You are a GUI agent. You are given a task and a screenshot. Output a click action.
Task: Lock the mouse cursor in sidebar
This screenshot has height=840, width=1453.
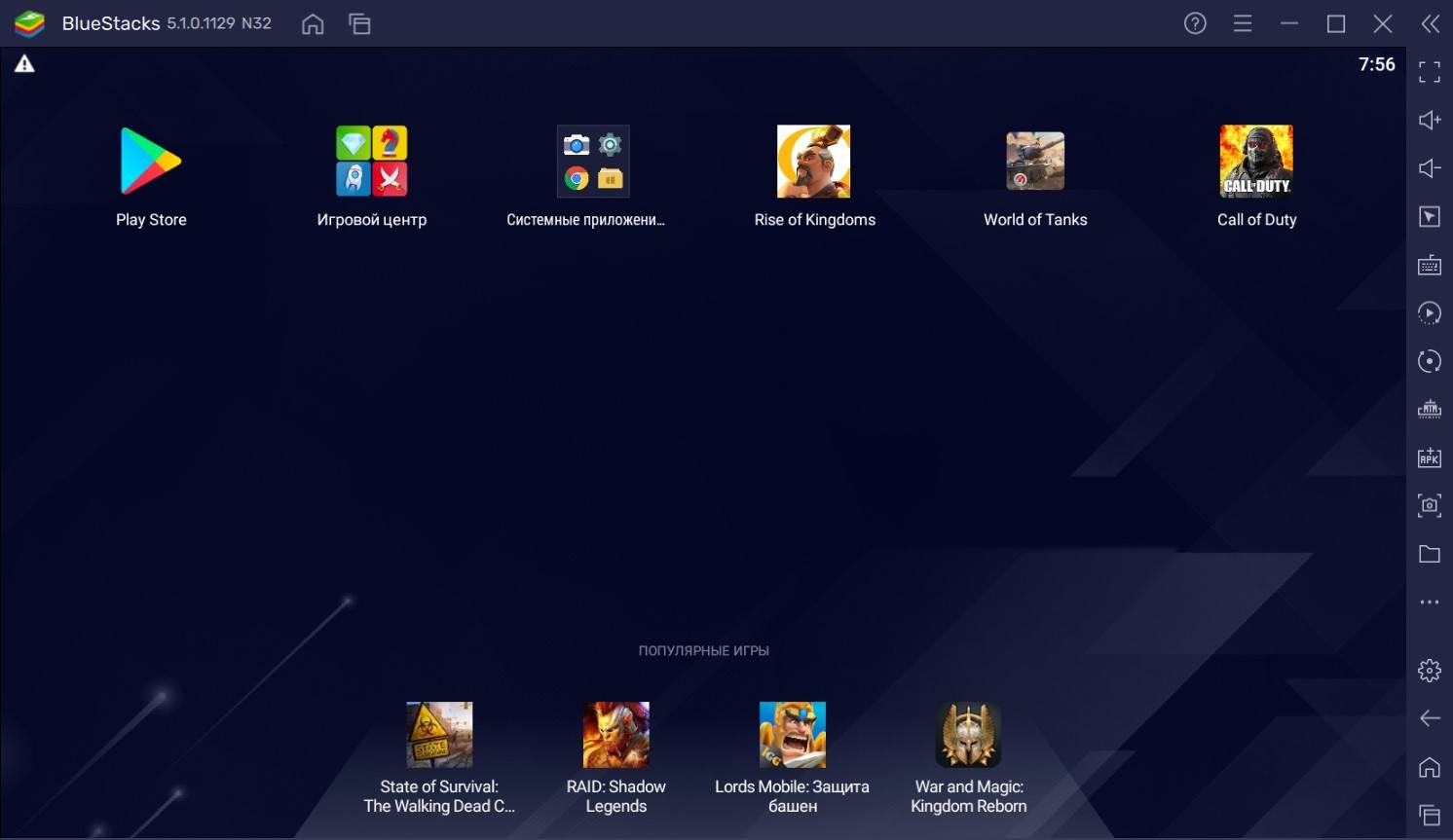click(1430, 216)
